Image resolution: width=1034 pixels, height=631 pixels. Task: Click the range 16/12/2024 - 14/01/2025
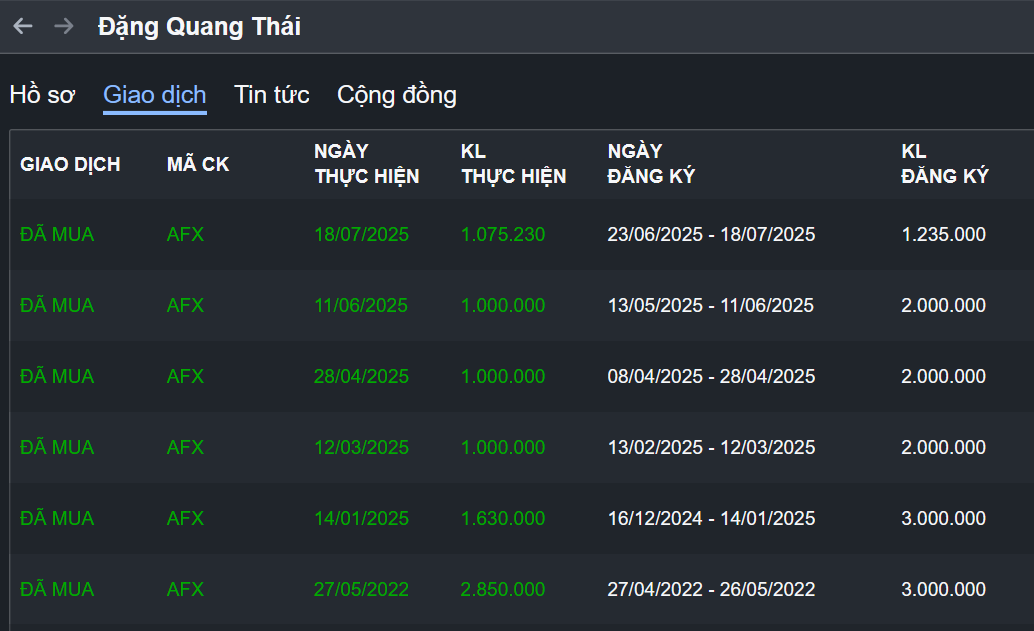[712, 518]
